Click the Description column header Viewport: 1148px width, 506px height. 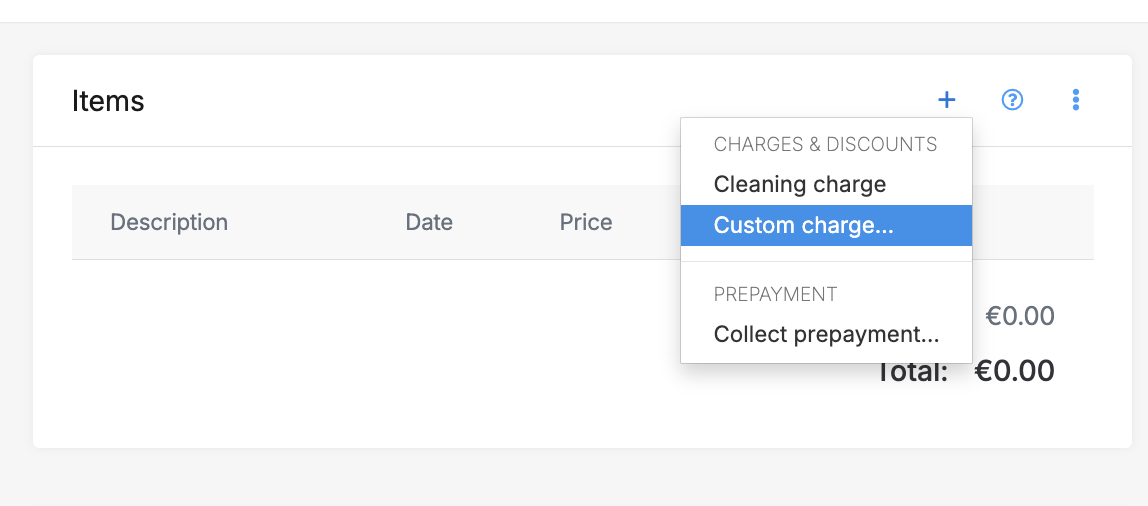click(x=169, y=222)
